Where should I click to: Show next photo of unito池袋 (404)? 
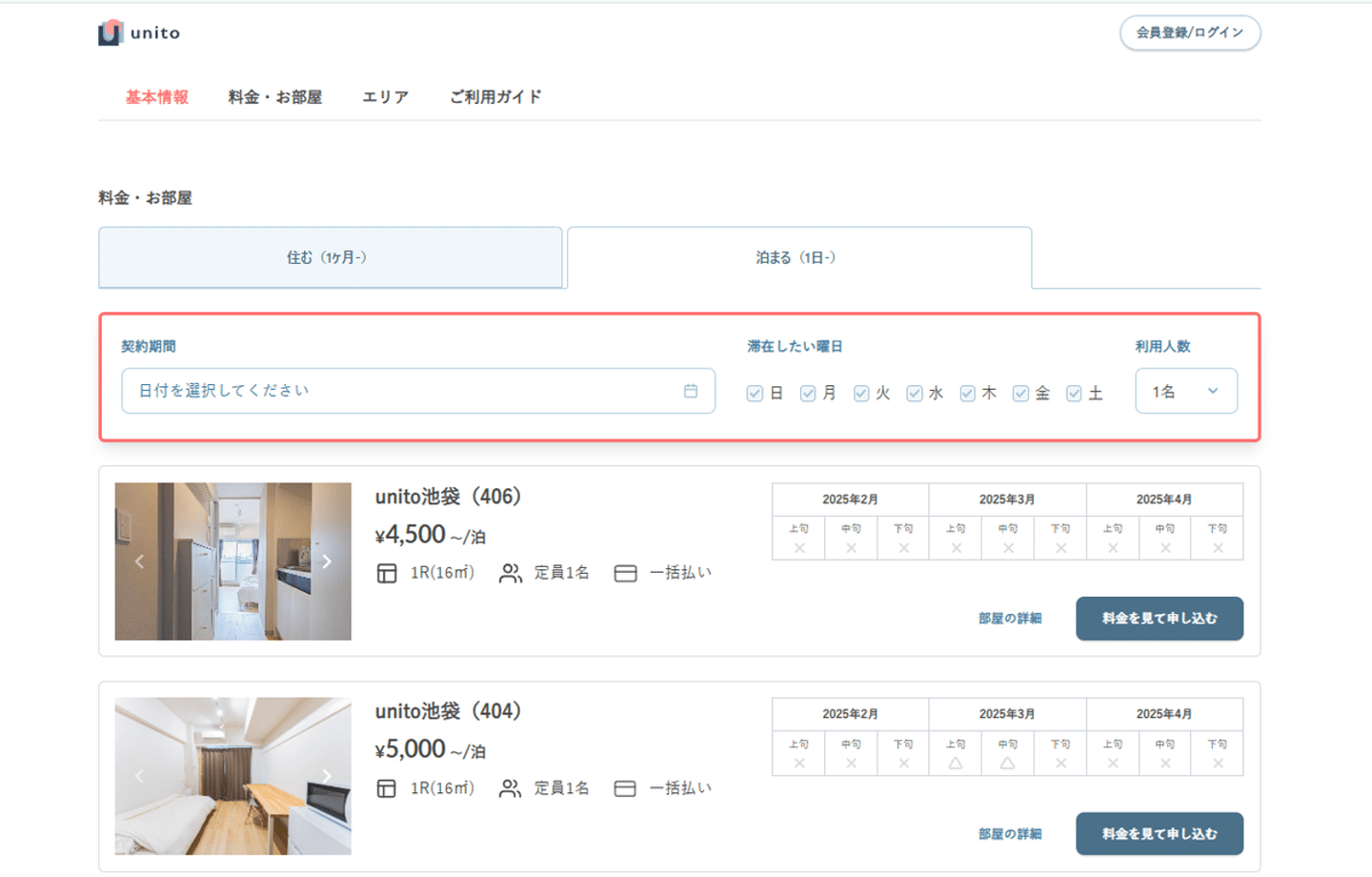coord(327,776)
